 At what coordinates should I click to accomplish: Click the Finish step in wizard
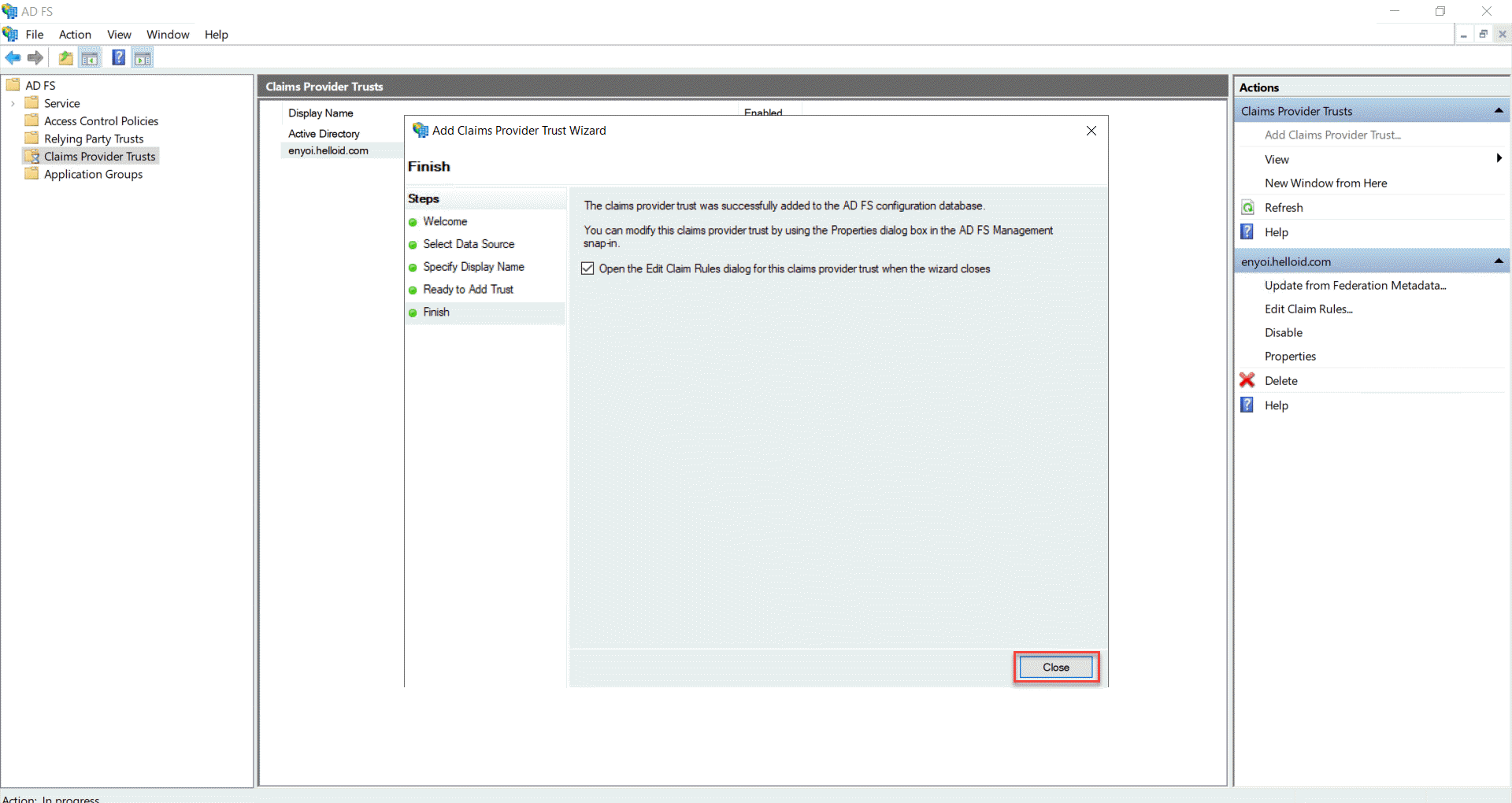(x=436, y=313)
